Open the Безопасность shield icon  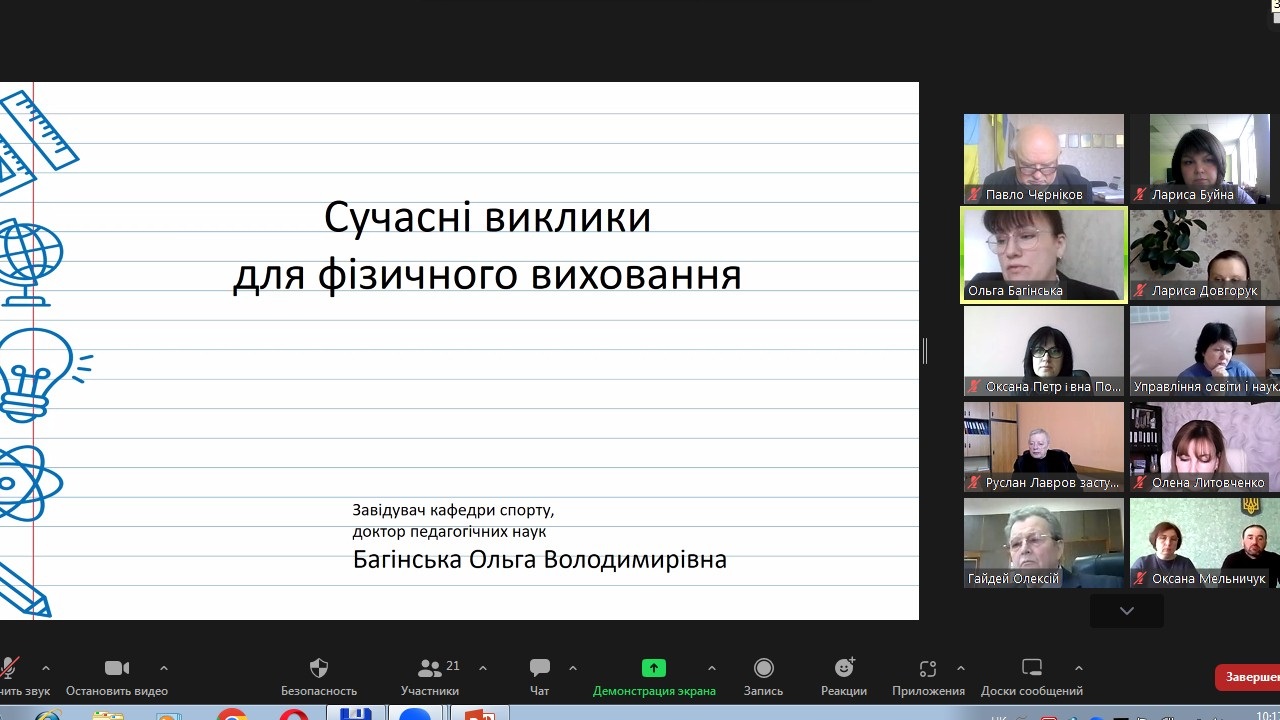click(x=319, y=668)
